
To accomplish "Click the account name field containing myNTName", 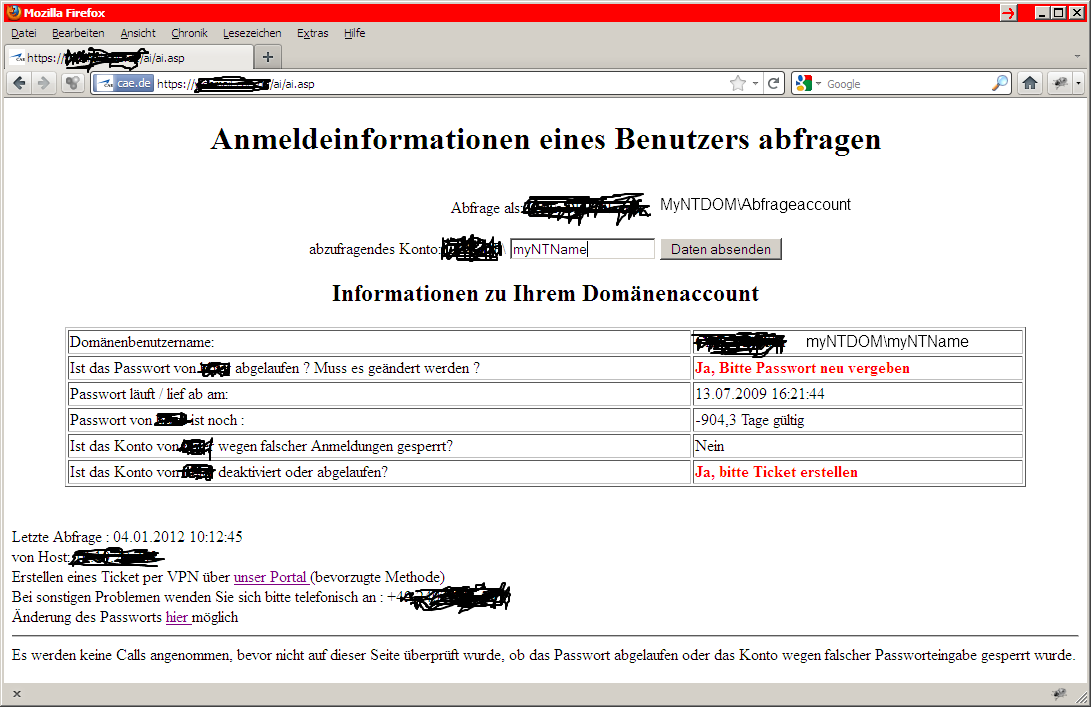I will 581,249.
